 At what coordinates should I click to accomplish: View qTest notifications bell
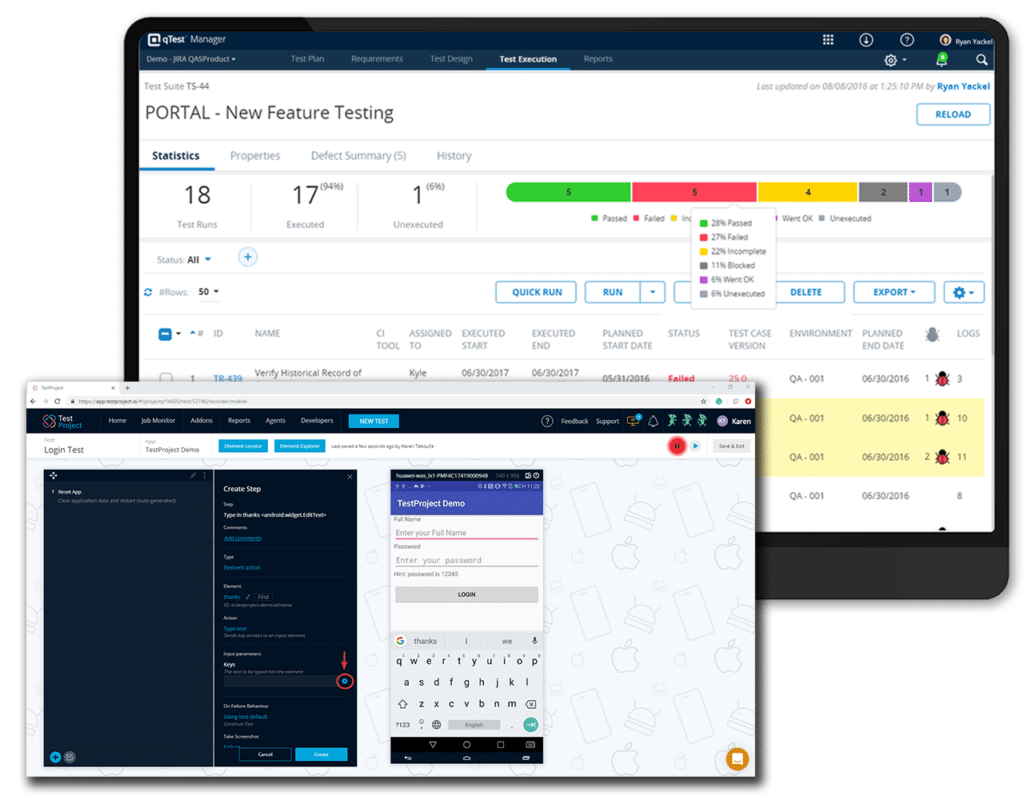(942, 59)
